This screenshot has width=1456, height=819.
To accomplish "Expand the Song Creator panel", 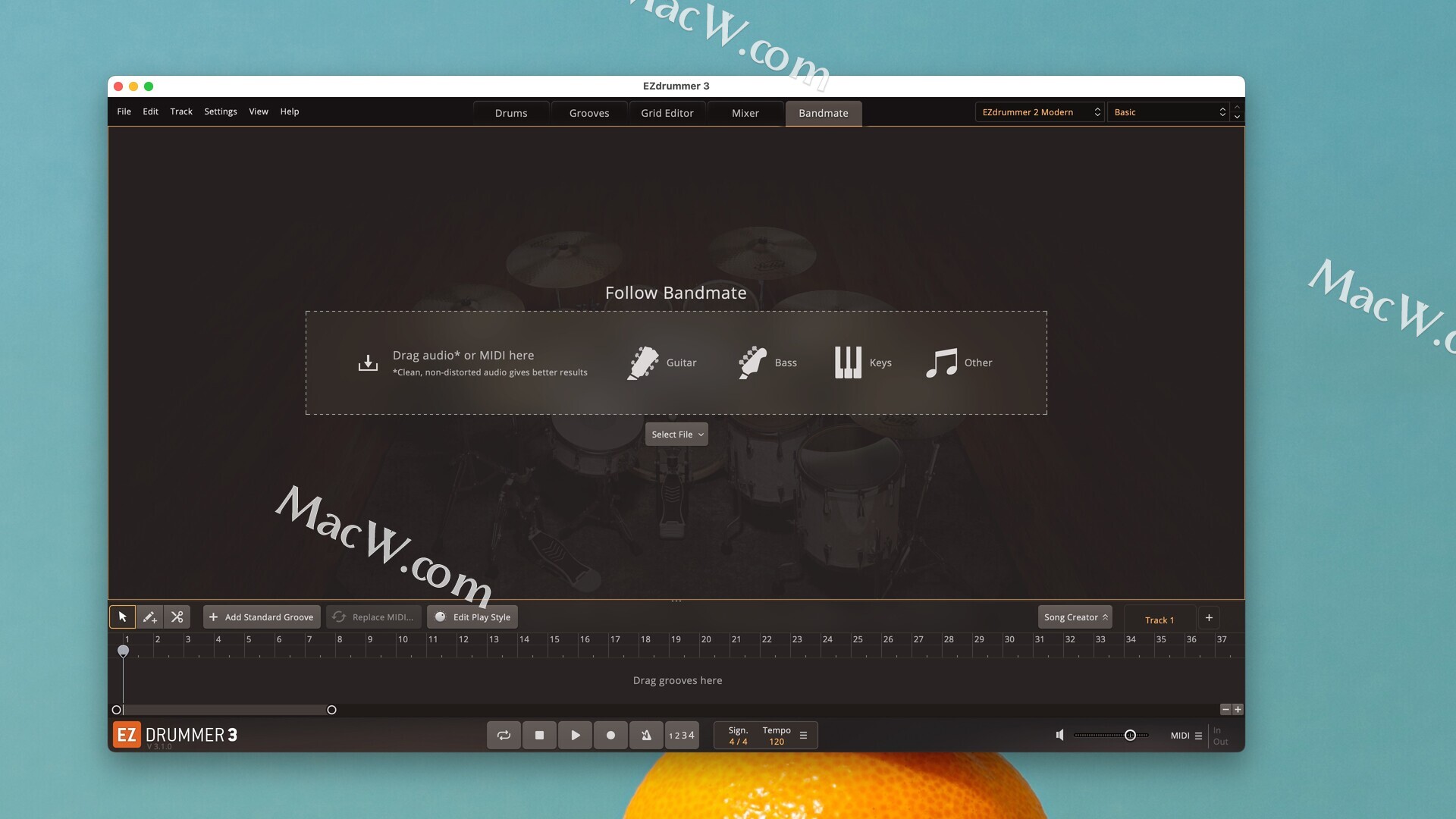I will pyautogui.click(x=1075, y=617).
